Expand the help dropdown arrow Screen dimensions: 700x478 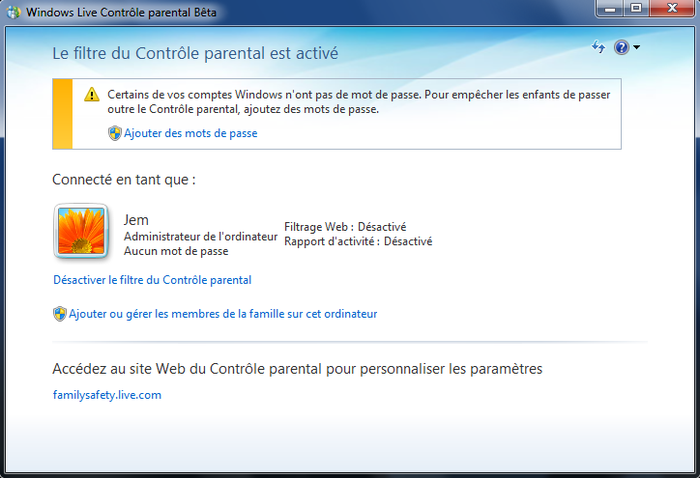636,47
